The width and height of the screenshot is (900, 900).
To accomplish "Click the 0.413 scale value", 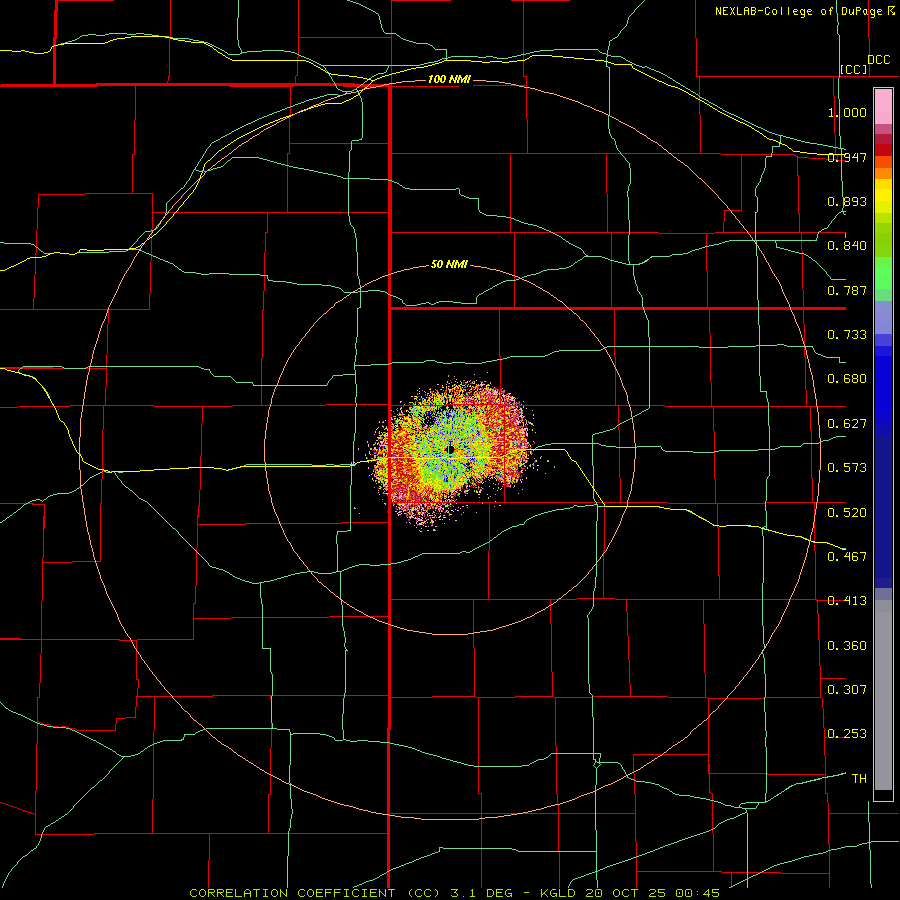I will (847, 601).
